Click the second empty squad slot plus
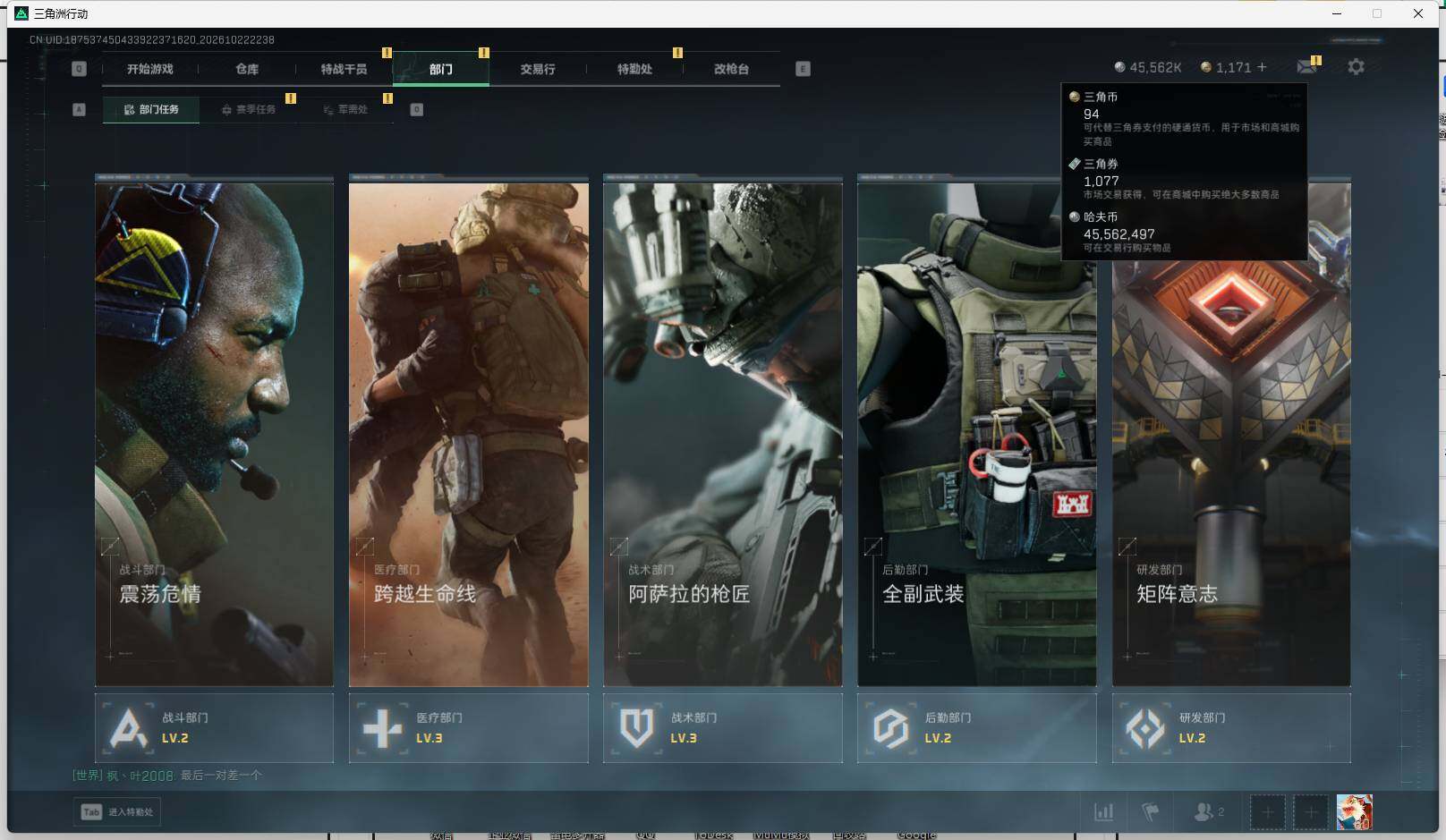This screenshot has width=1446, height=840. pos(1310,812)
